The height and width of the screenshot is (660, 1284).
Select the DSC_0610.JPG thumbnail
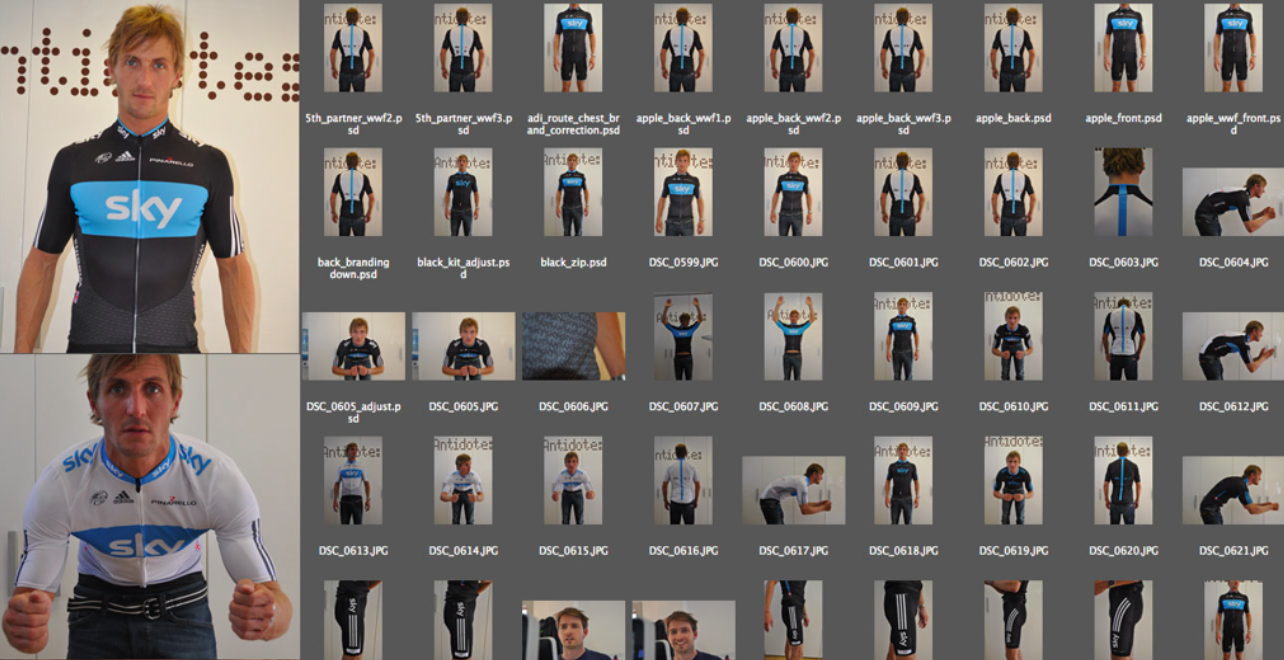pos(1013,336)
